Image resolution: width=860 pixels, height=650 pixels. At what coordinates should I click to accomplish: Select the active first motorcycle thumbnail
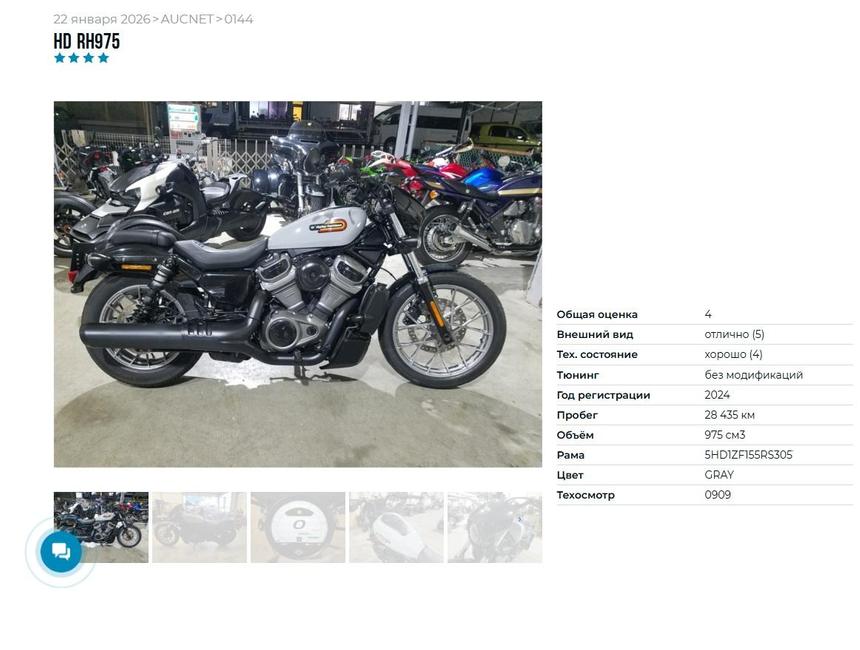coord(101,527)
